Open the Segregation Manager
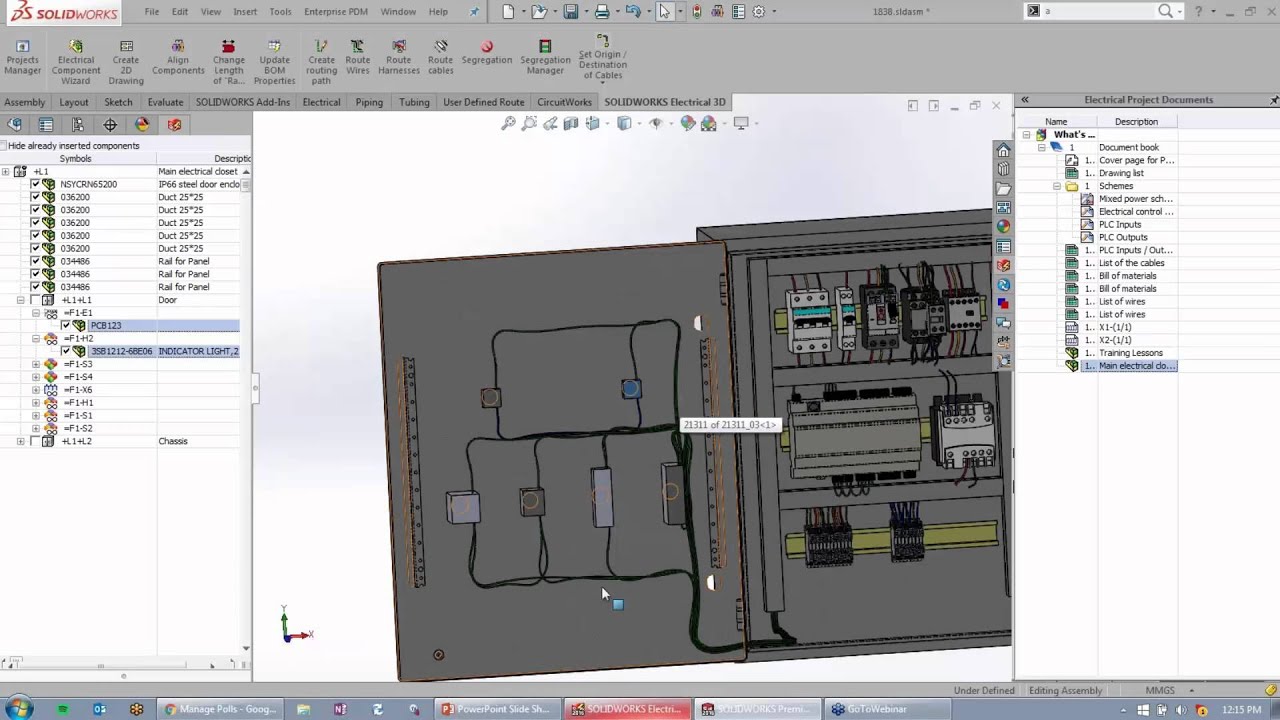The height and width of the screenshot is (720, 1280). pyautogui.click(x=545, y=58)
